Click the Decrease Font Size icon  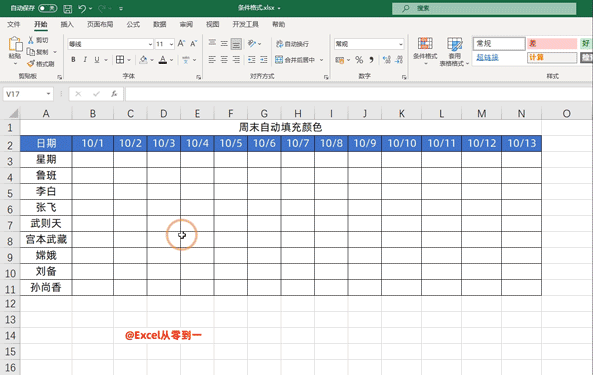[194, 44]
